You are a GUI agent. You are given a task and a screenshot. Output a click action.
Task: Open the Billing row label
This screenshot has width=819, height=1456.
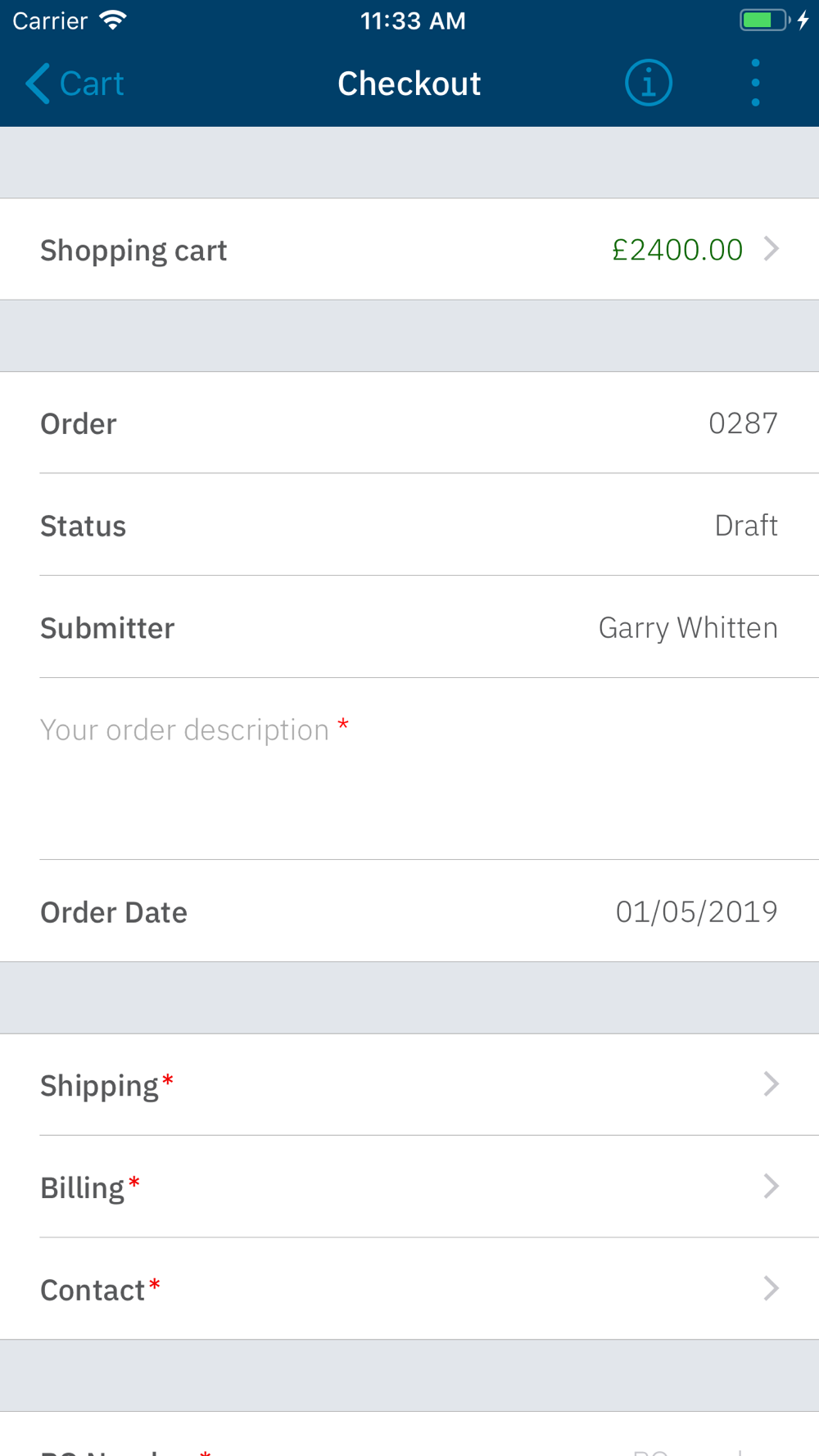pos(82,1188)
